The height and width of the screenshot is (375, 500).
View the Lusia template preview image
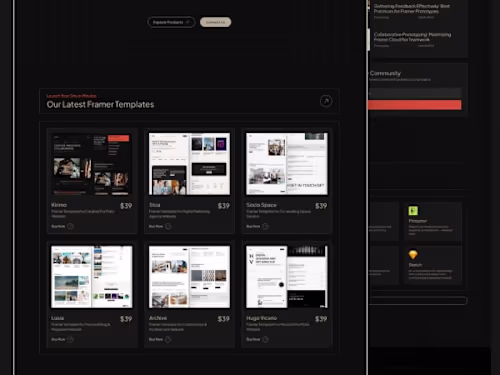pyautogui.click(x=92, y=277)
